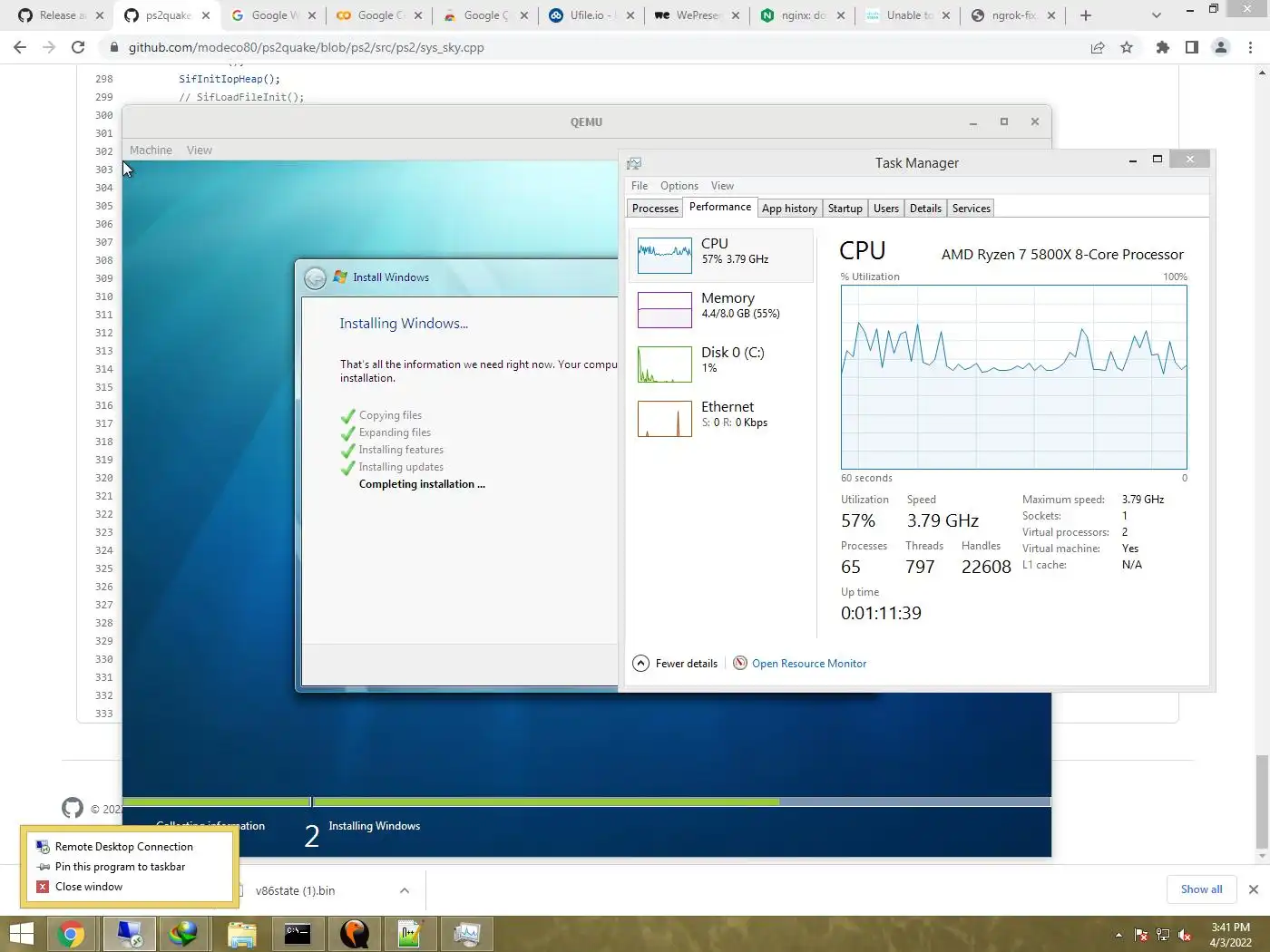This screenshot has width=1270, height=952.
Task: Click the GitHub logo in page footer
Action: 73,808
